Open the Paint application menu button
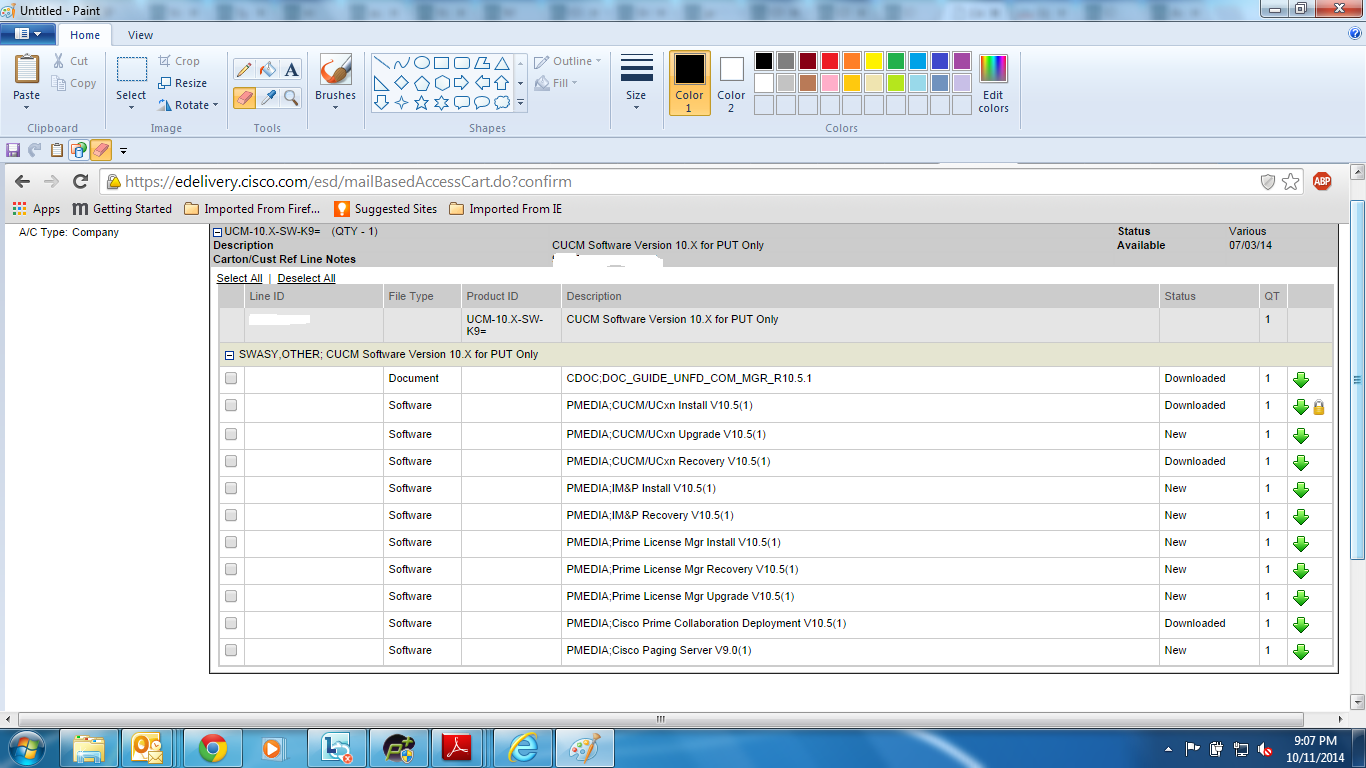 28,34
